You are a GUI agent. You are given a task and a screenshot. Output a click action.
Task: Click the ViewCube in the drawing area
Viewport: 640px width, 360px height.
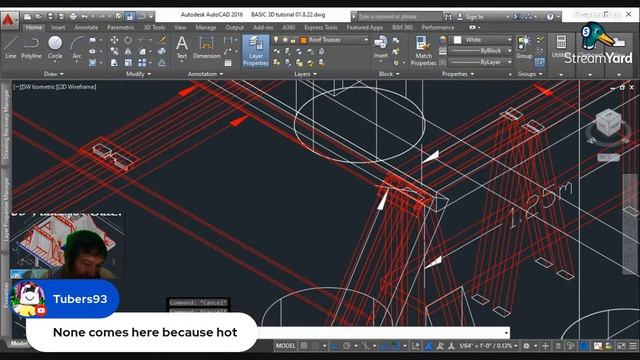coord(608,123)
